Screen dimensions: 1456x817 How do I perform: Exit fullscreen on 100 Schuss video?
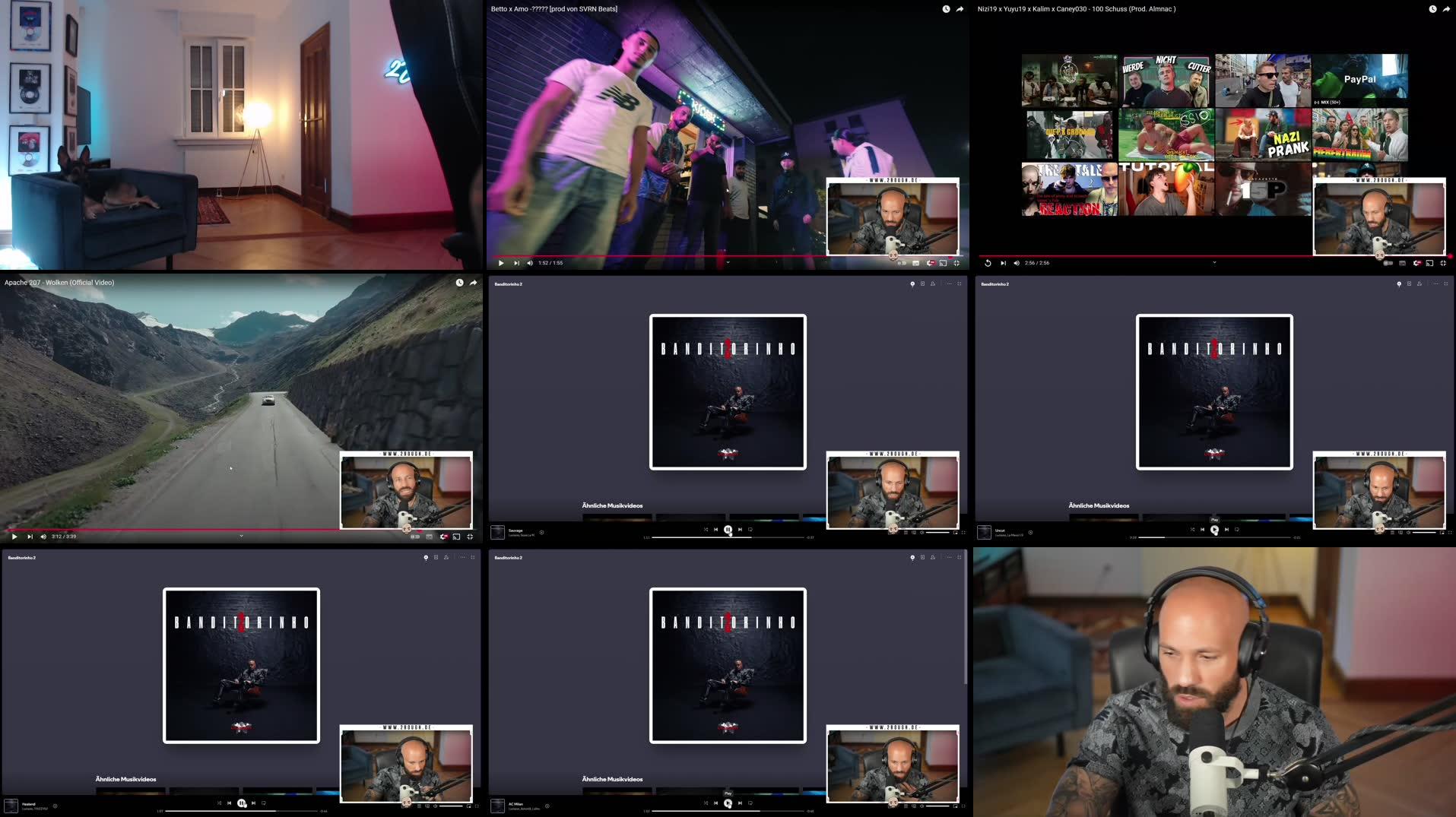pyautogui.click(x=1443, y=263)
